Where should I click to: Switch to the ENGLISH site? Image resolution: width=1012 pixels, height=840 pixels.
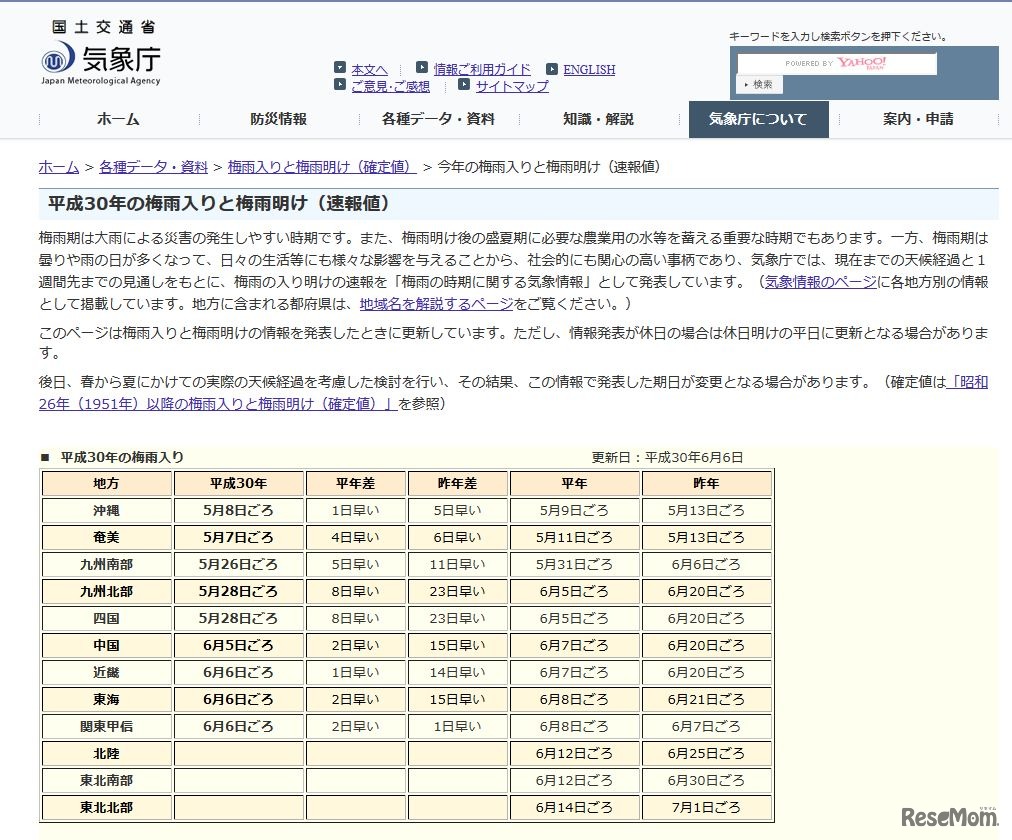click(x=589, y=70)
